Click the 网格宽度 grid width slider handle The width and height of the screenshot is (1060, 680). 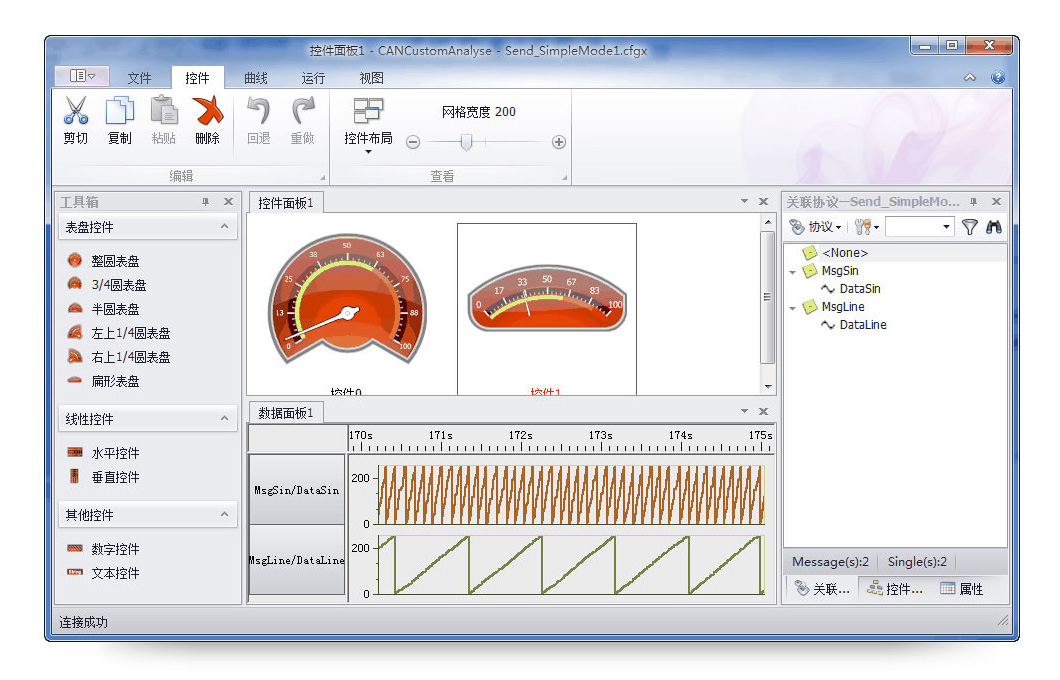click(x=466, y=142)
